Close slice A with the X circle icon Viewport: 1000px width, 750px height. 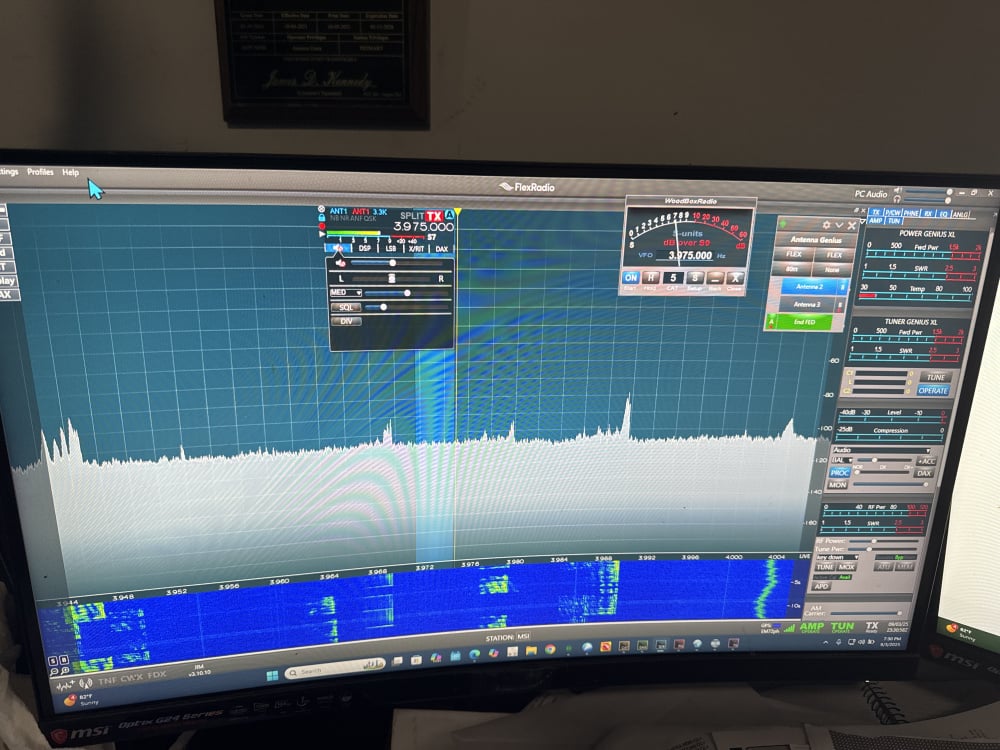click(x=321, y=209)
